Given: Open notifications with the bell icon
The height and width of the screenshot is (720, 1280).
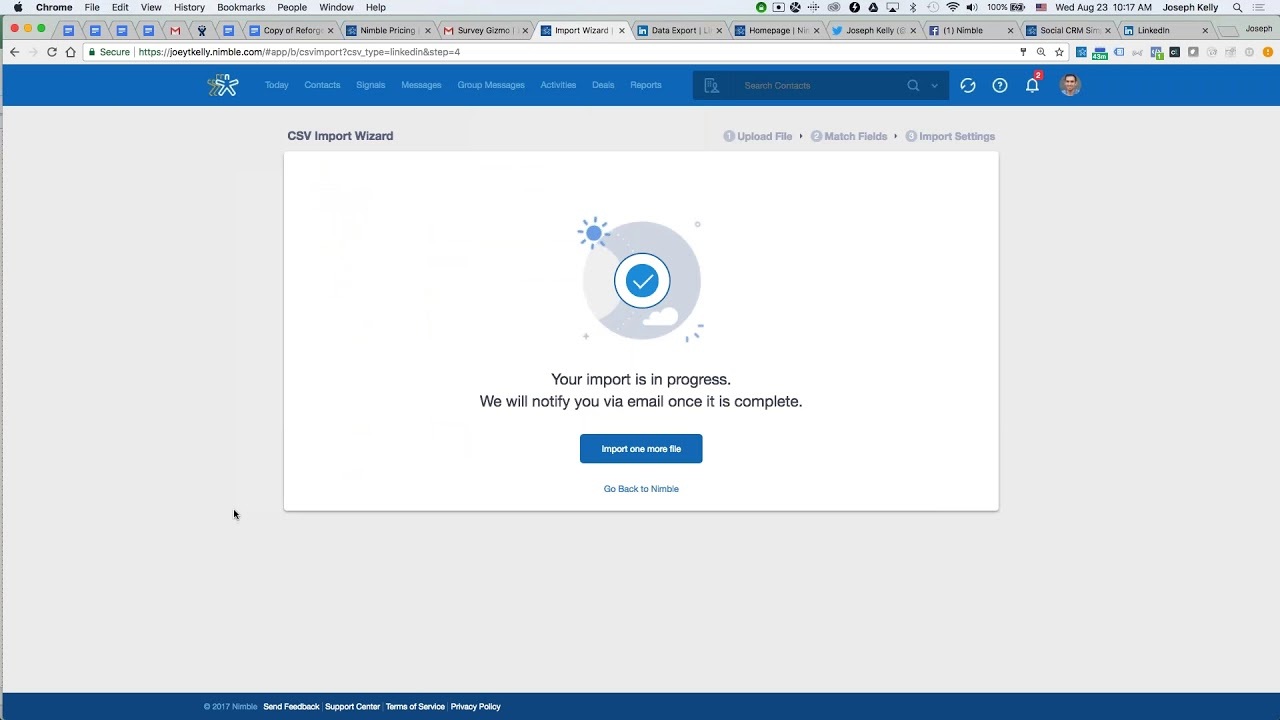Looking at the screenshot, I should [1032, 85].
